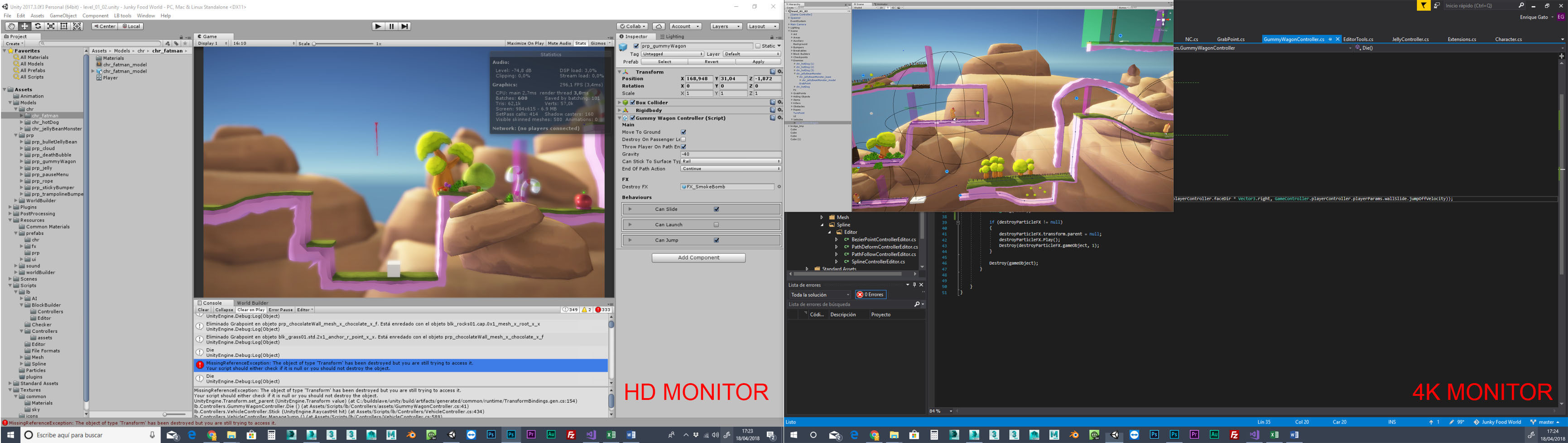This screenshot has width=1568, height=443.
Task: Uncheck Move To Ground option
Action: pos(683,132)
